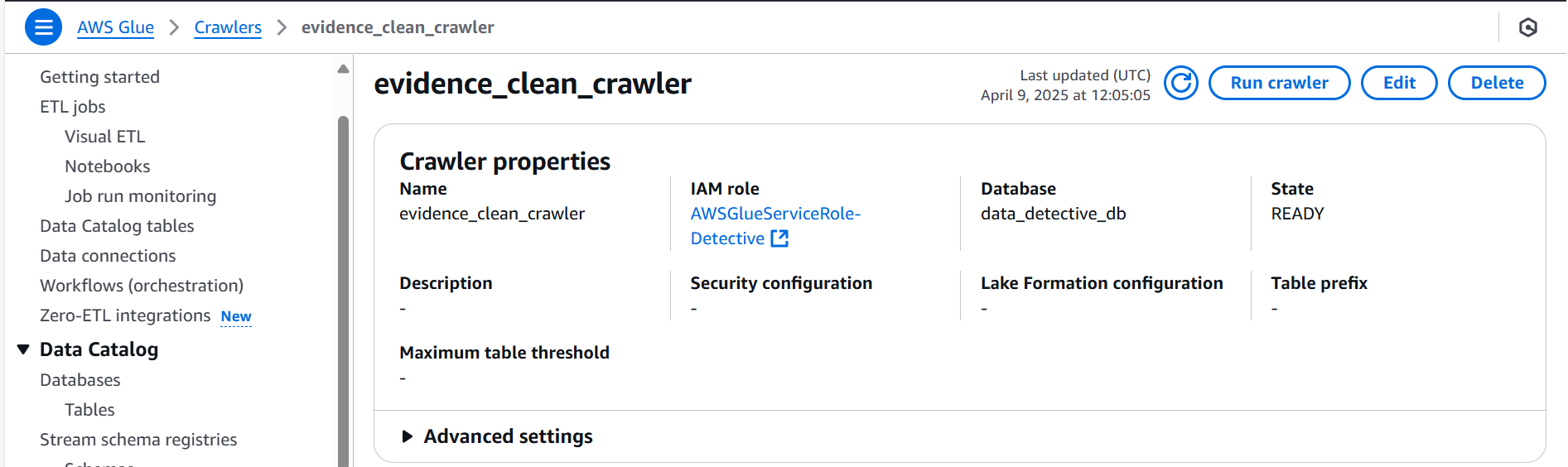Collapse the Data Catalog section
Screen dimensions: 1568x467
tap(23, 349)
